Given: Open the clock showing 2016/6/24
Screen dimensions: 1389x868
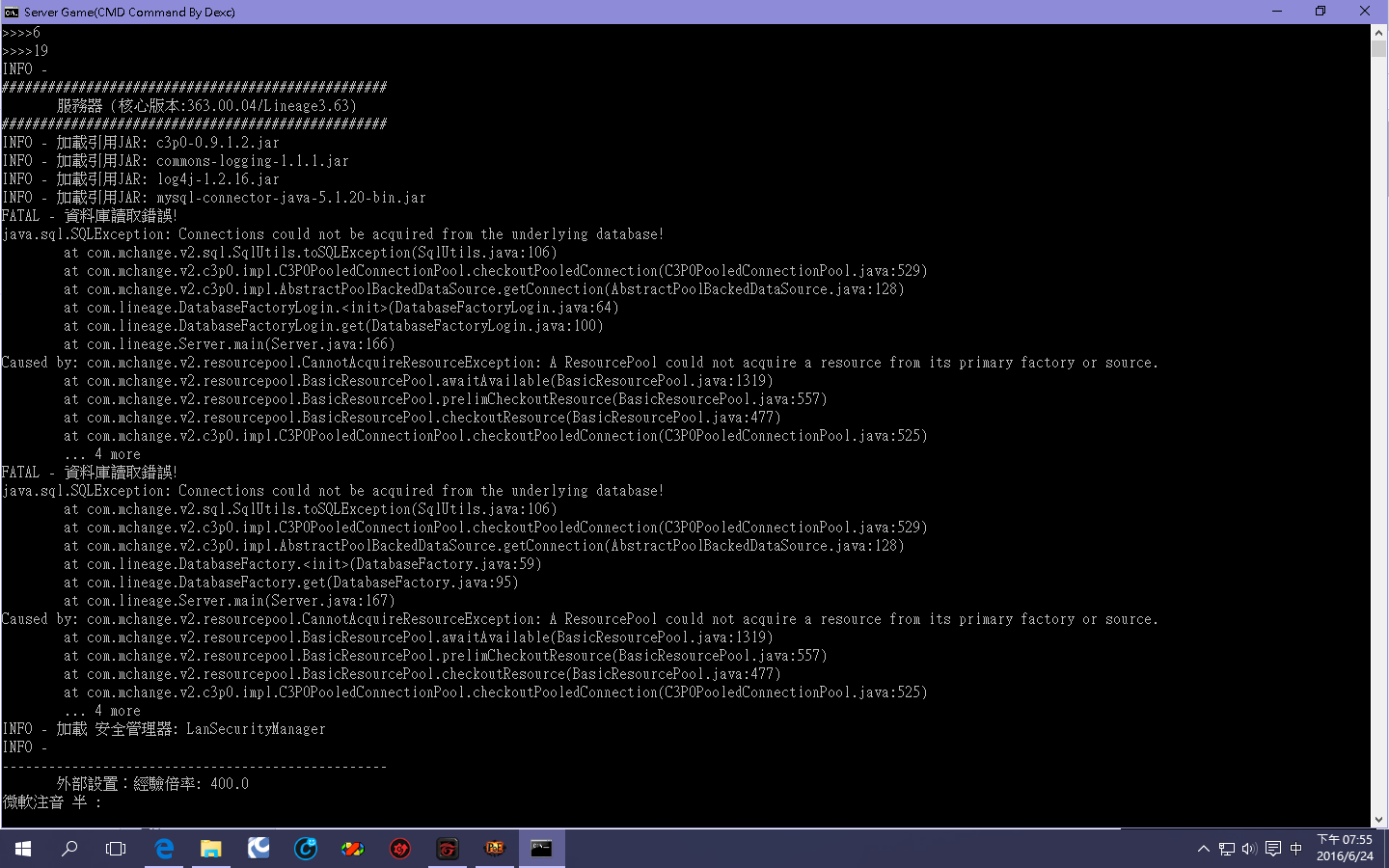Looking at the screenshot, I should click(x=1345, y=849).
